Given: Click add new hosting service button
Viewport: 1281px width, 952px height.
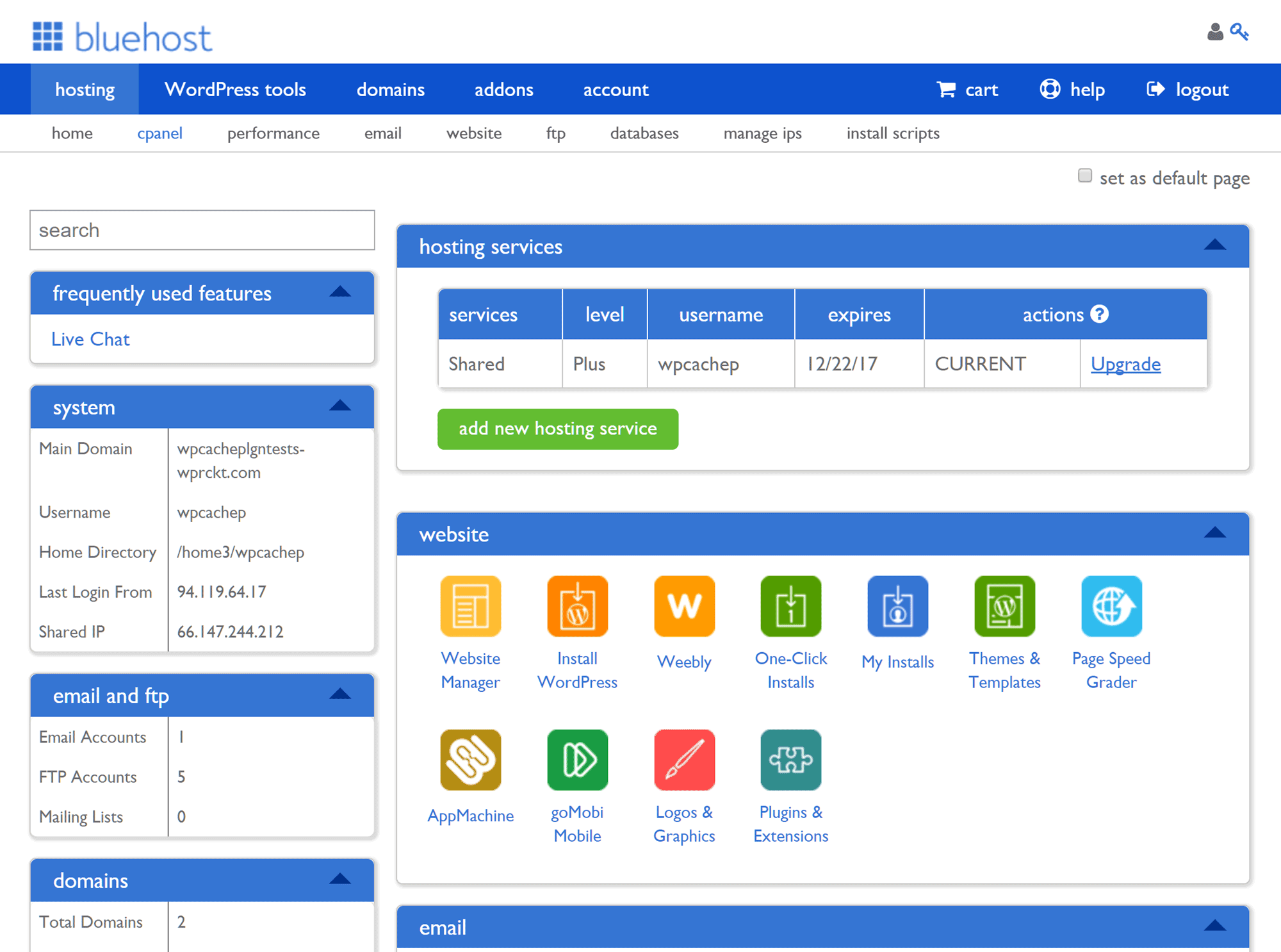Looking at the screenshot, I should [558, 429].
